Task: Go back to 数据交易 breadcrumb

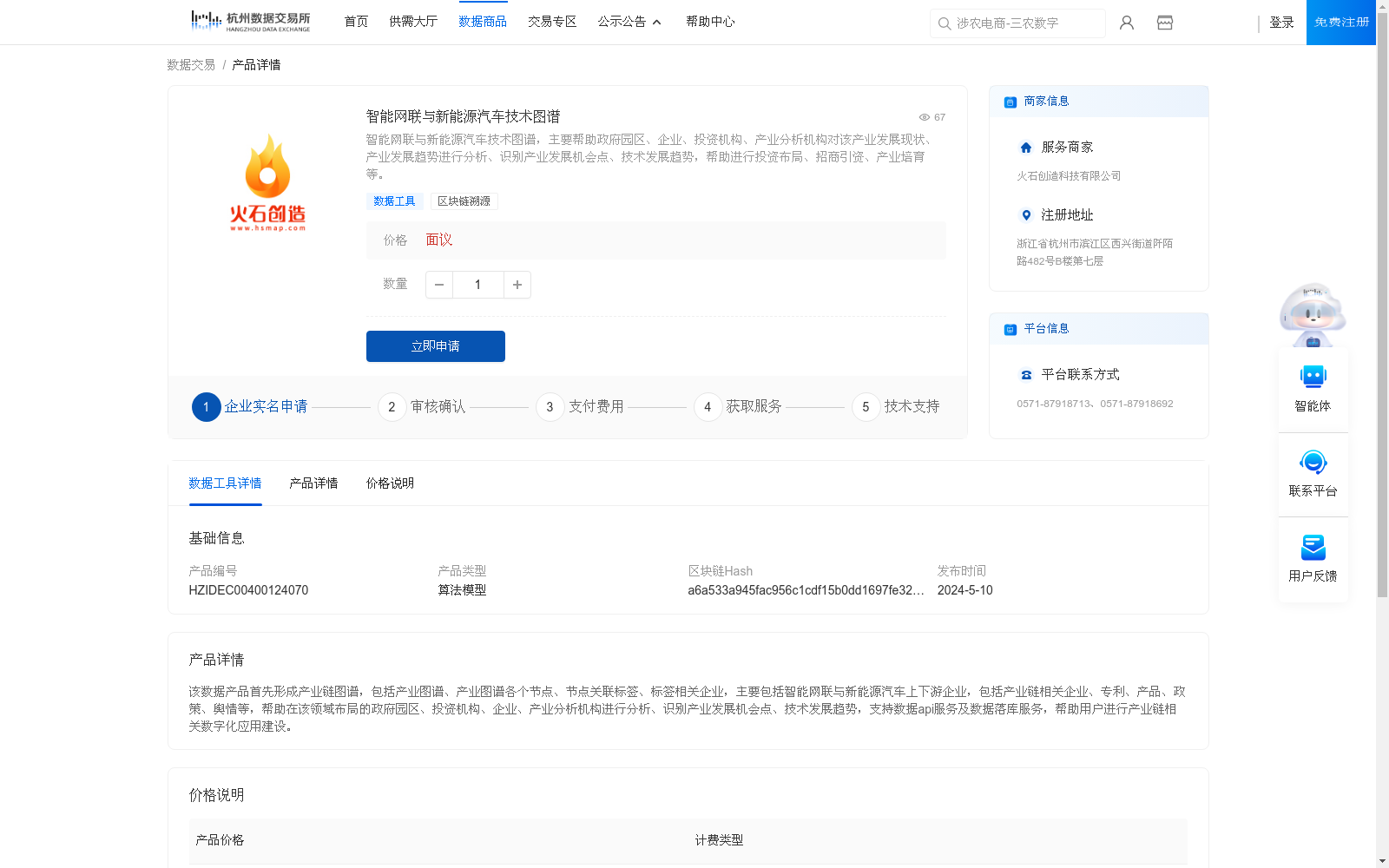Action: pyautogui.click(x=191, y=65)
